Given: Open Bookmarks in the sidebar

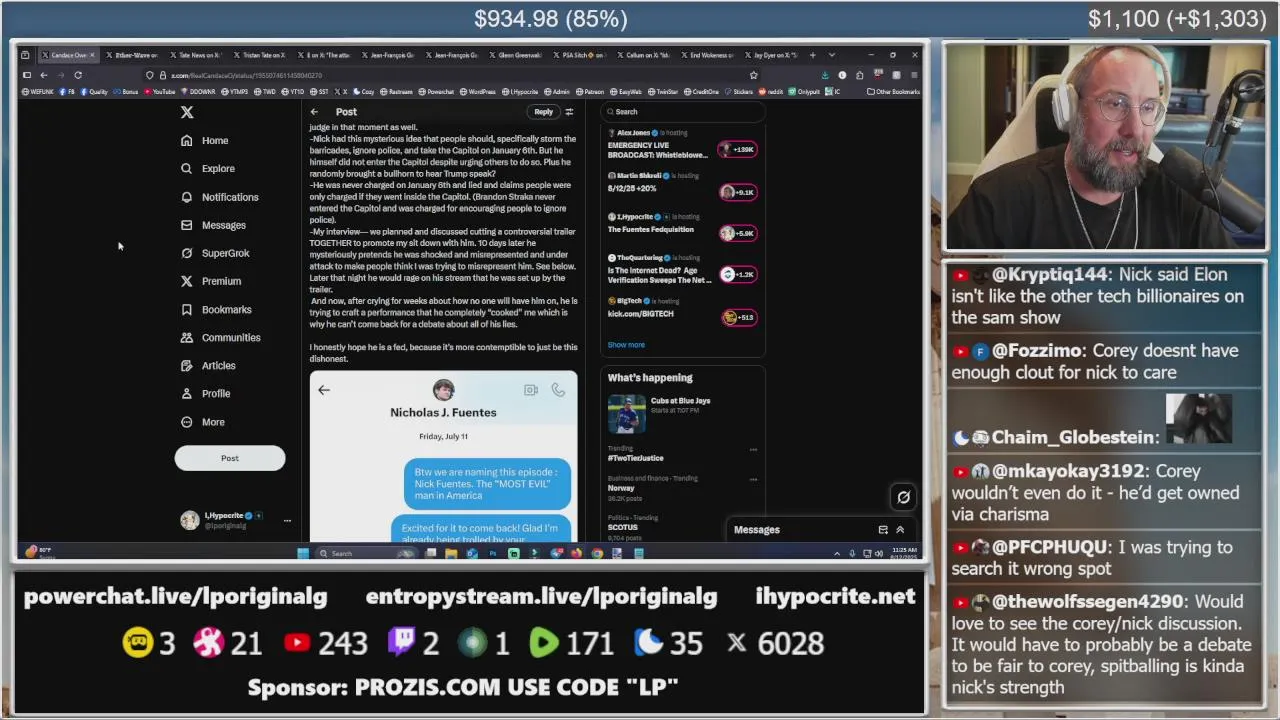Looking at the screenshot, I should [215, 309].
